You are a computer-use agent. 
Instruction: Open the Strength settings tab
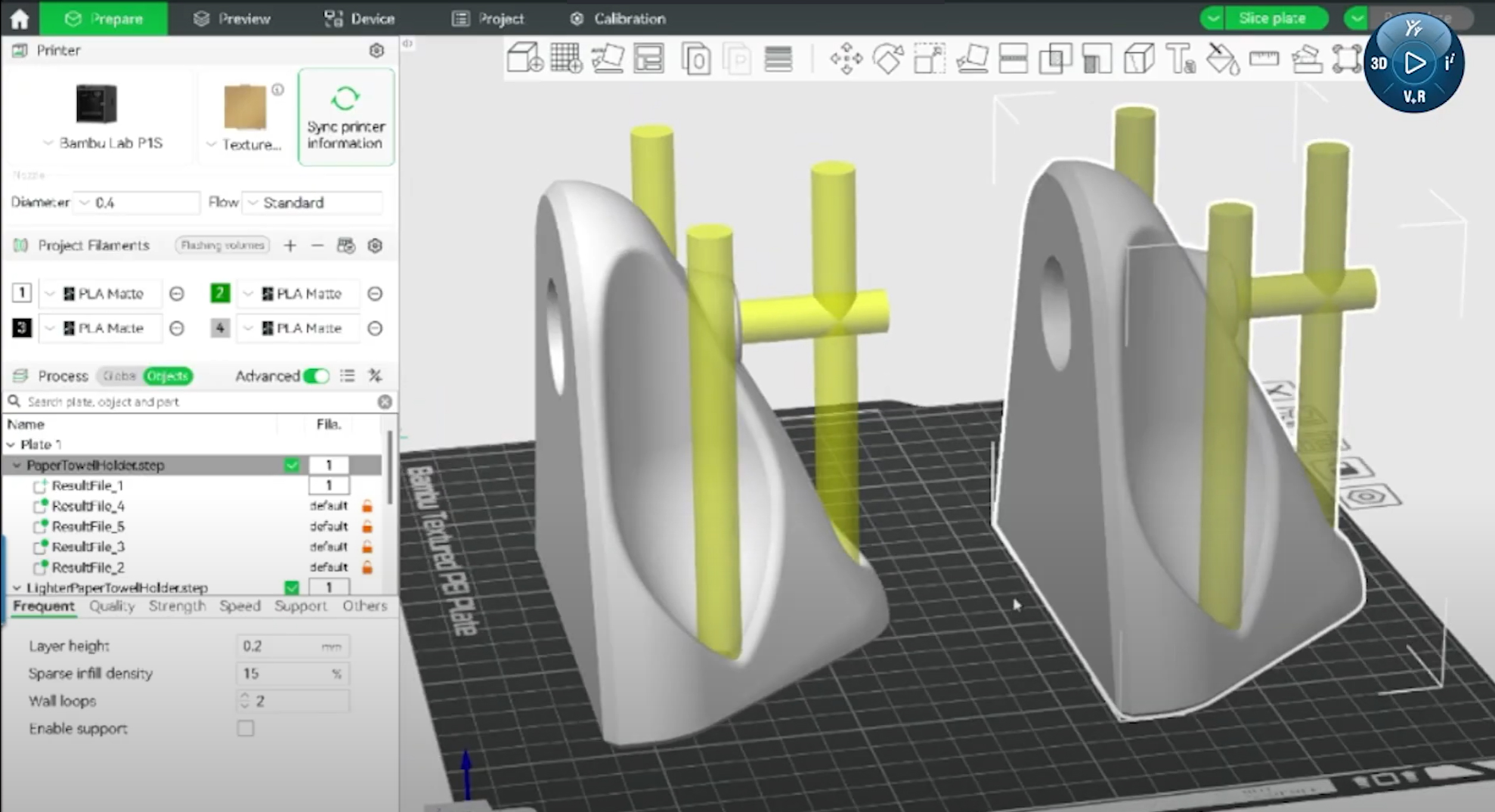pos(177,606)
